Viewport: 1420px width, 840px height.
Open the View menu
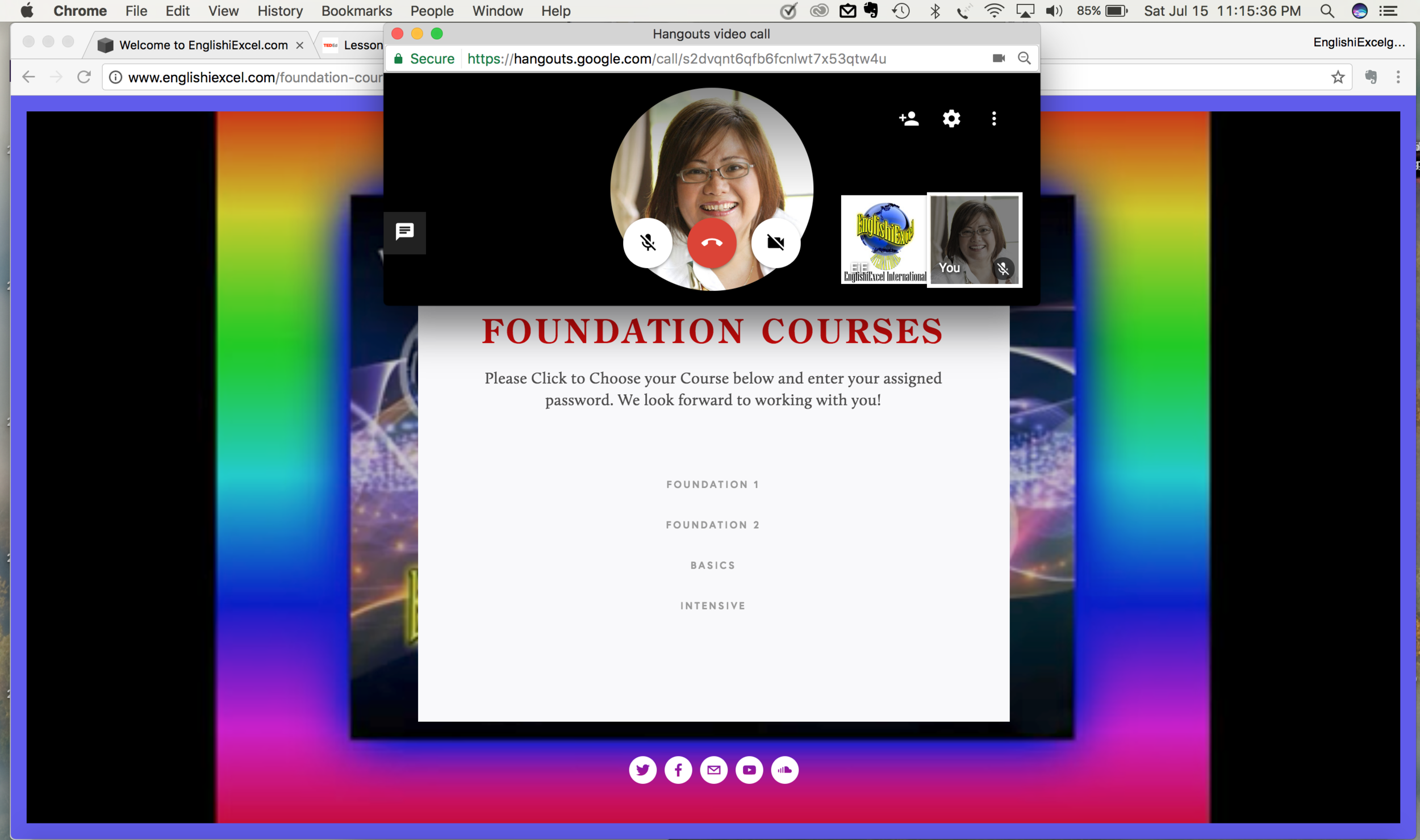pyautogui.click(x=223, y=11)
